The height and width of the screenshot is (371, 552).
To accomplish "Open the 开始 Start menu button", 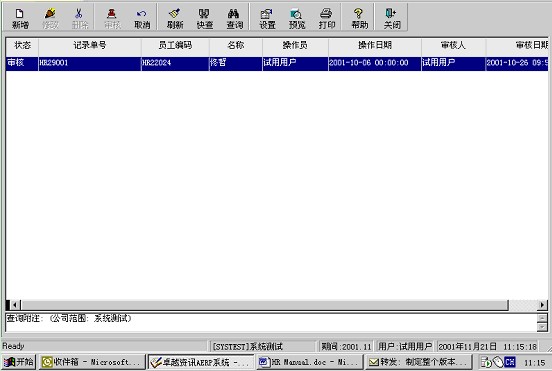I will point(19,362).
